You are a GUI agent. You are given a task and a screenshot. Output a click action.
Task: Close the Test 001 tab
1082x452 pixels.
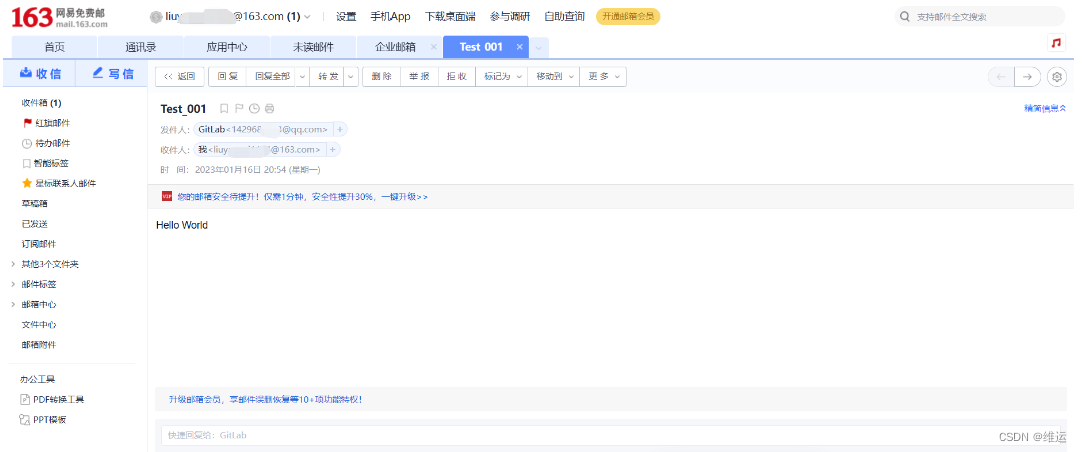[519, 47]
